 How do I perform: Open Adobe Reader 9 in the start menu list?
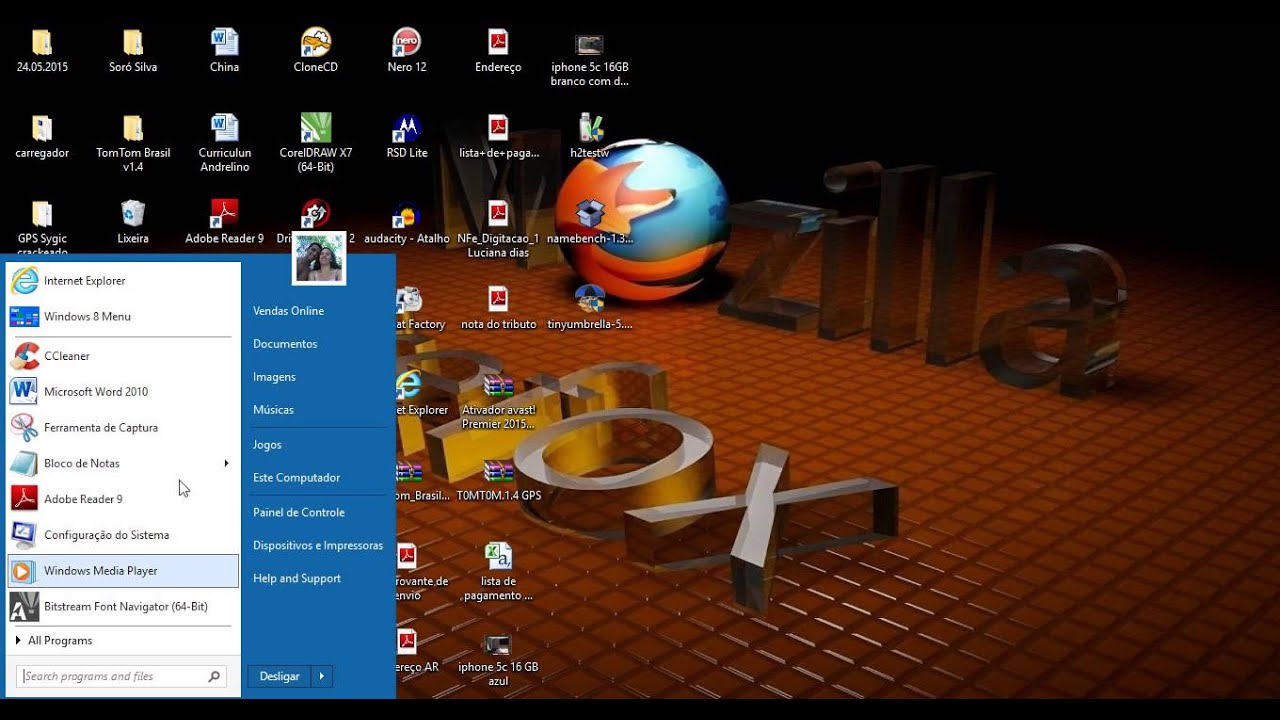pos(123,499)
